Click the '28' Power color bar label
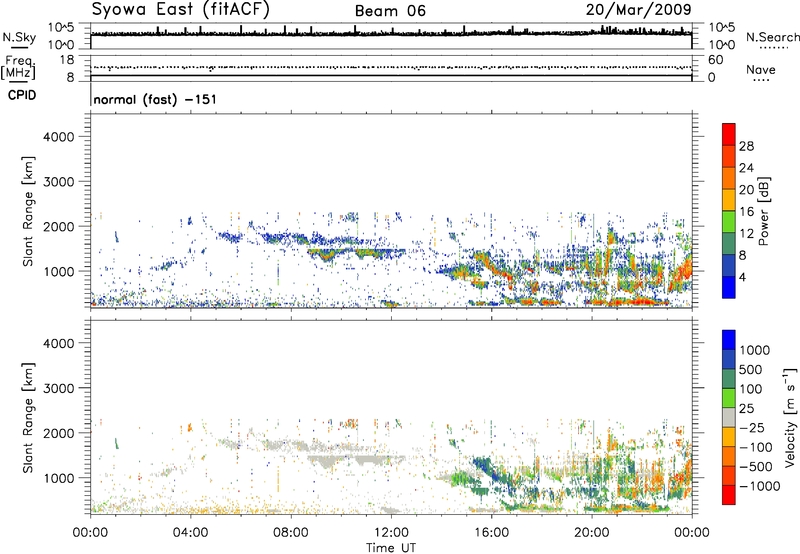 (746, 146)
